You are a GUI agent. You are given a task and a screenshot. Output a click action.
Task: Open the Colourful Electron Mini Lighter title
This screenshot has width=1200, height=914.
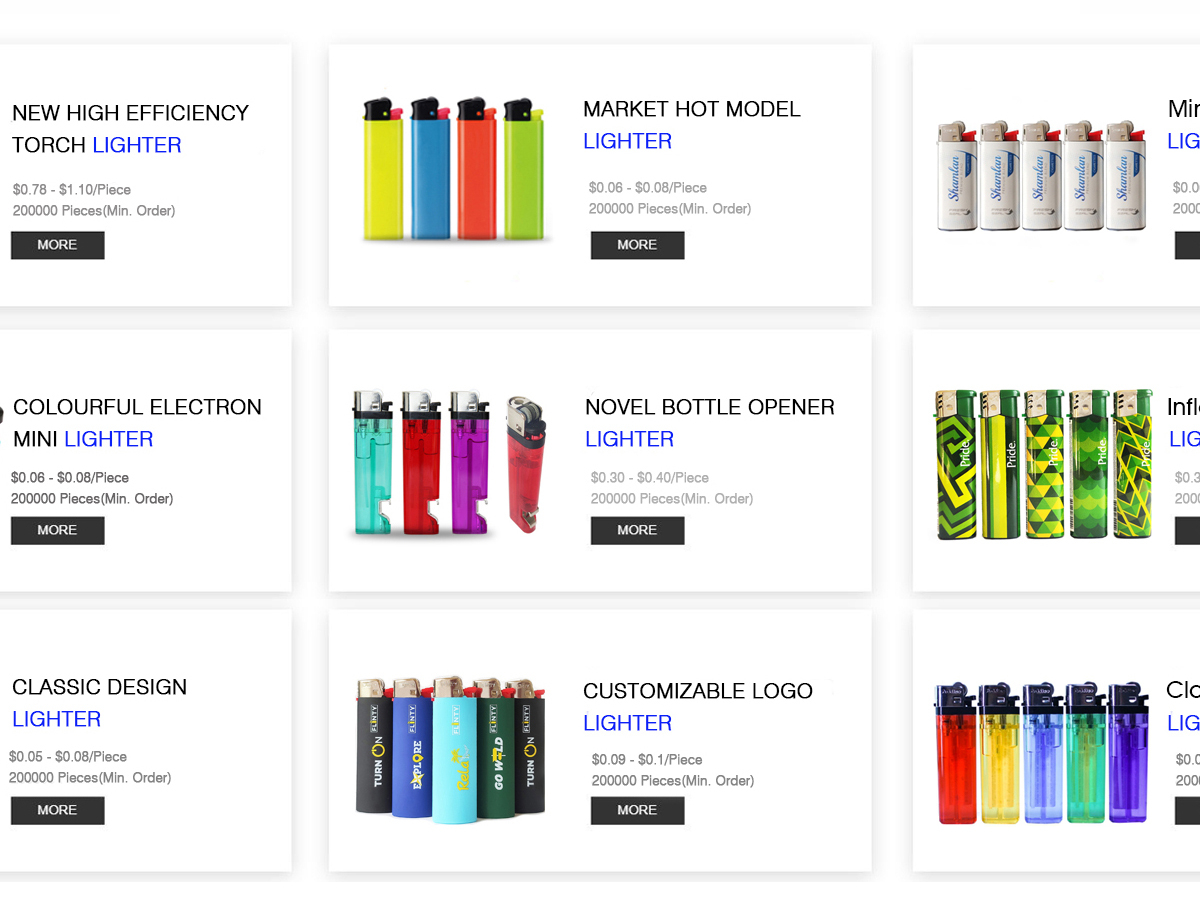click(137, 423)
